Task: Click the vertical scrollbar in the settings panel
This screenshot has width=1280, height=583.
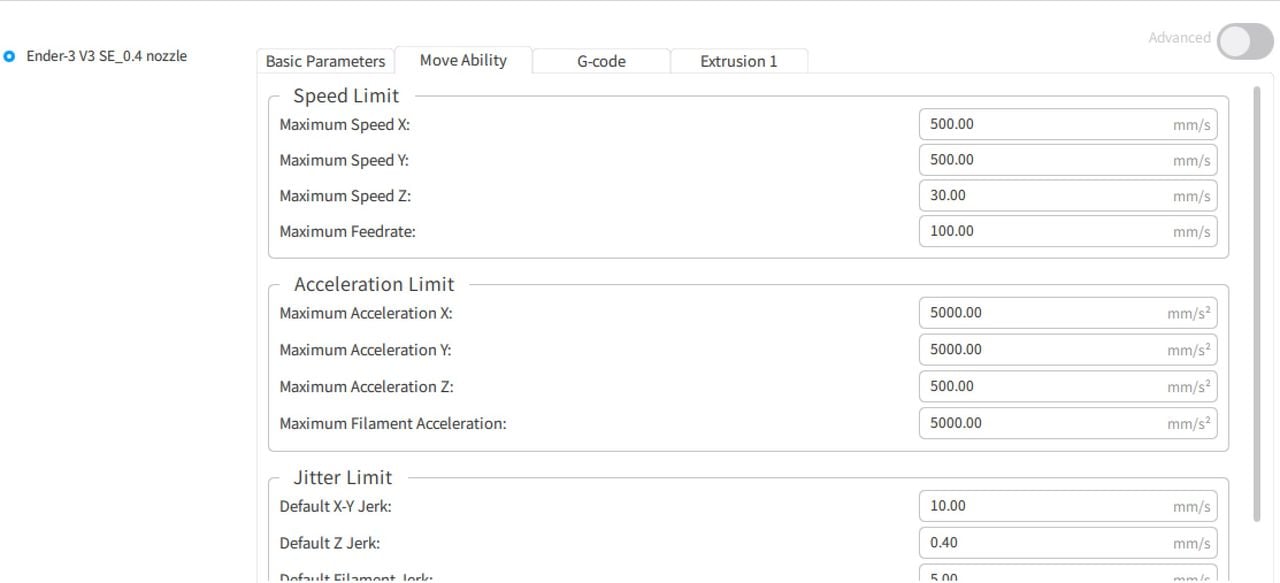Action: click(1257, 300)
